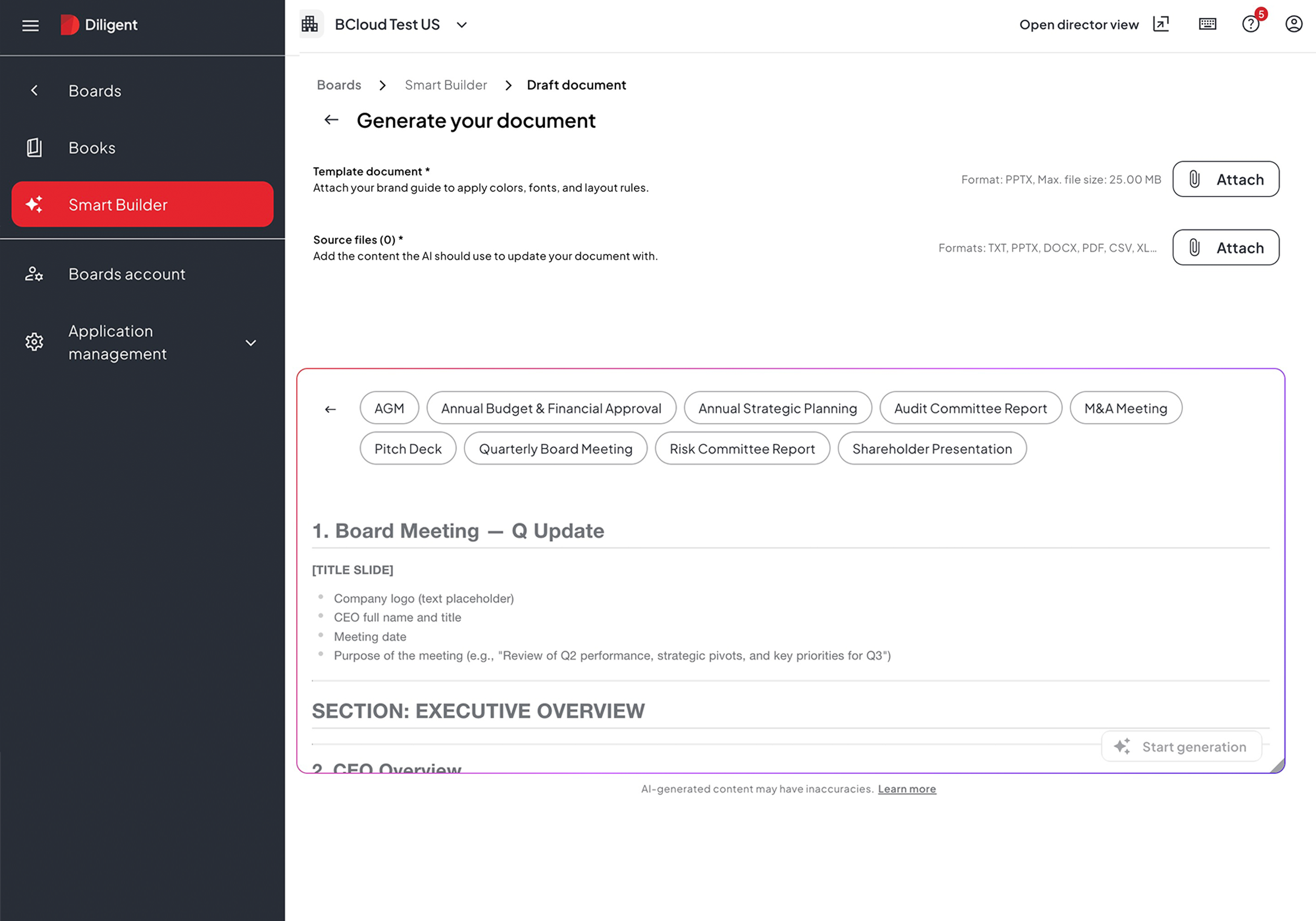Open the hamburger menu icon
1316x921 pixels.
pyautogui.click(x=31, y=25)
